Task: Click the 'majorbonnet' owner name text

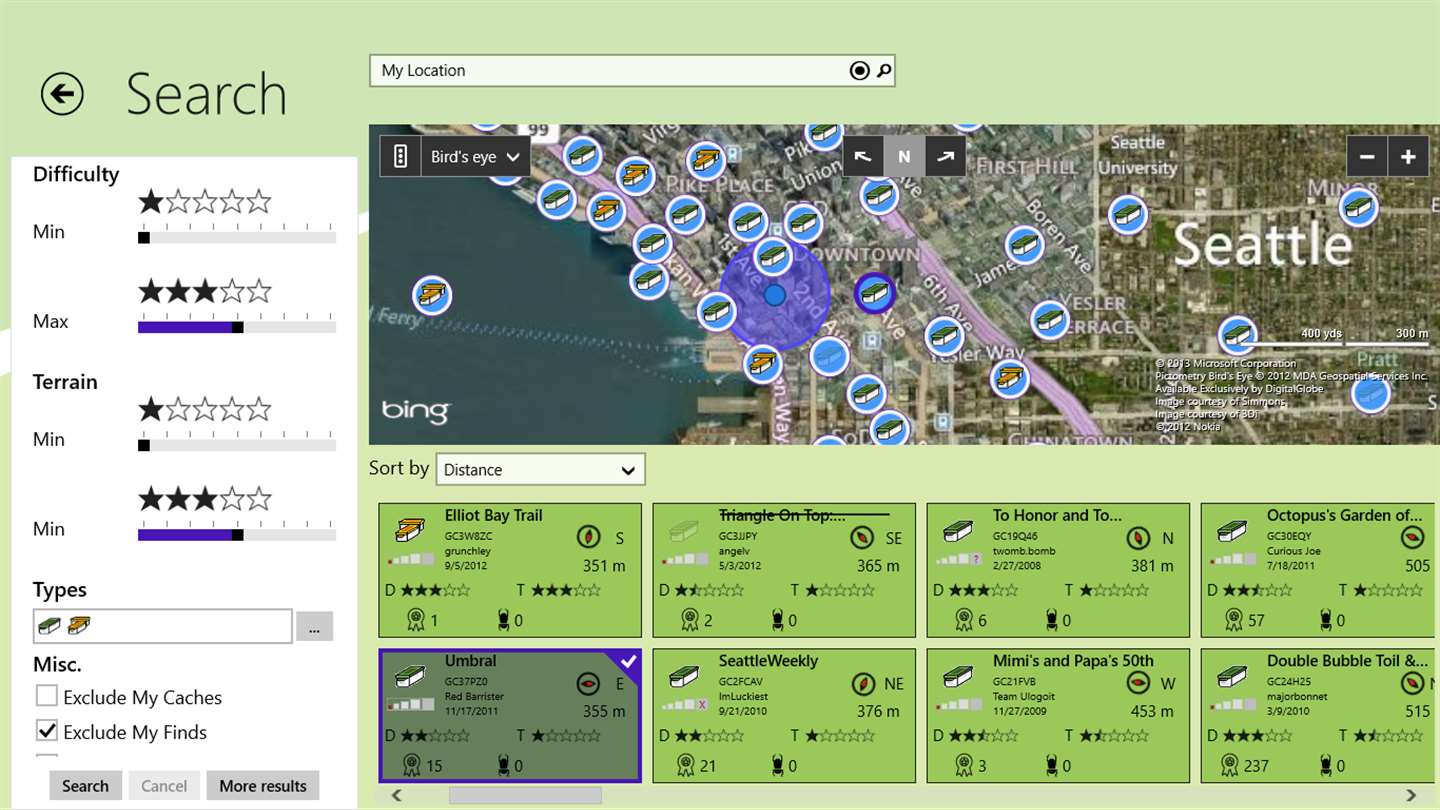Action: pos(1295,696)
